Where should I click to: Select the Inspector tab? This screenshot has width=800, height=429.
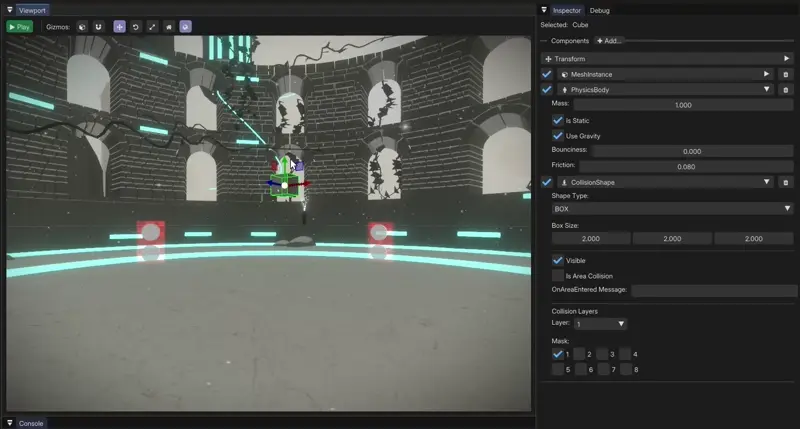coord(566,10)
